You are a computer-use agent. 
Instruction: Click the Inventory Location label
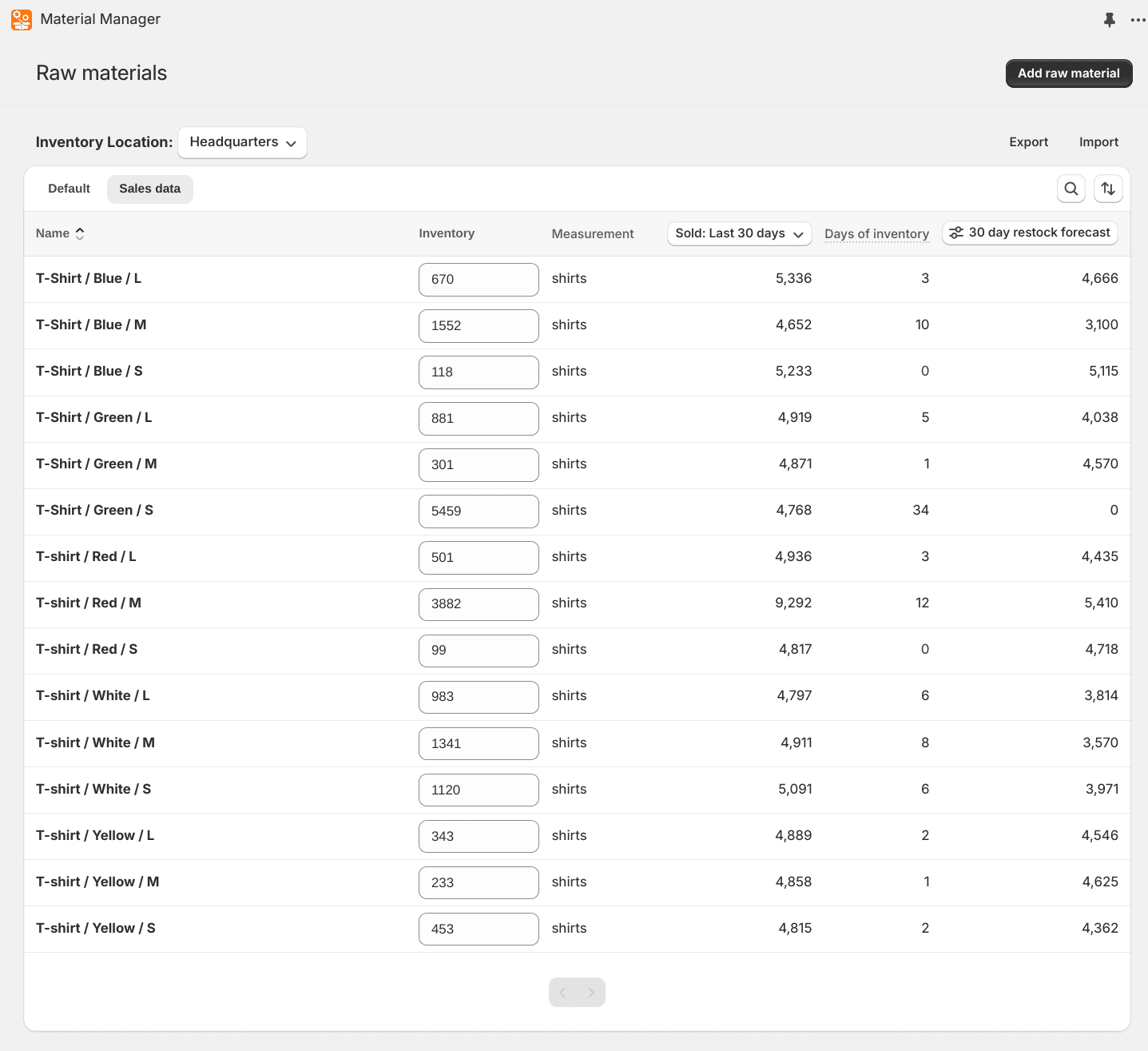pyautogui.click(x=104, y=142)
